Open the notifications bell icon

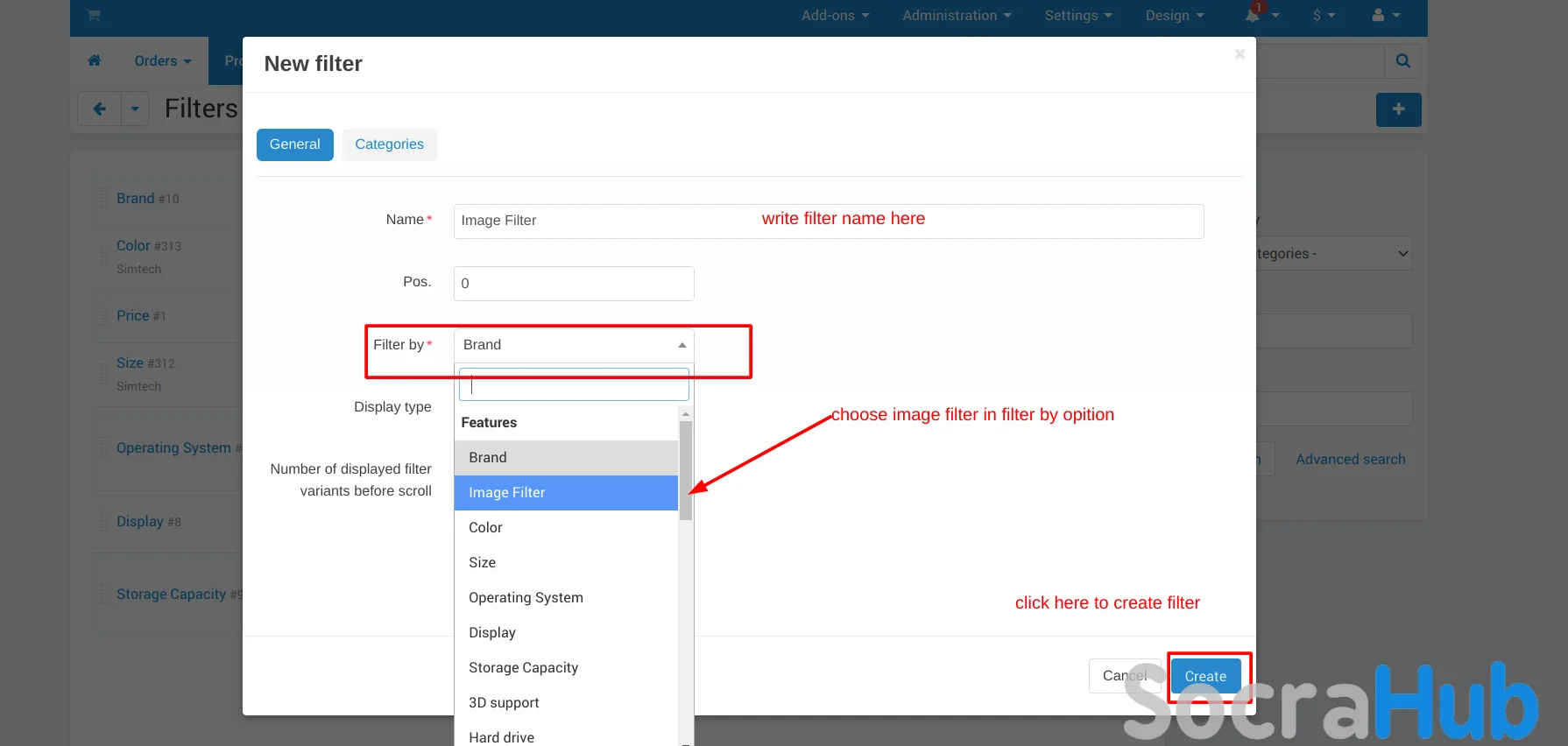click(x=1254, y=16)
